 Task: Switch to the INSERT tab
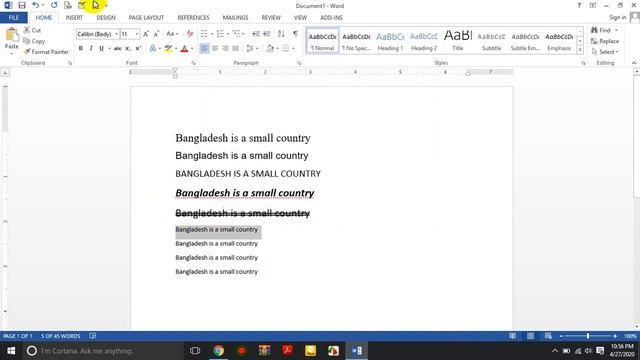74,18
